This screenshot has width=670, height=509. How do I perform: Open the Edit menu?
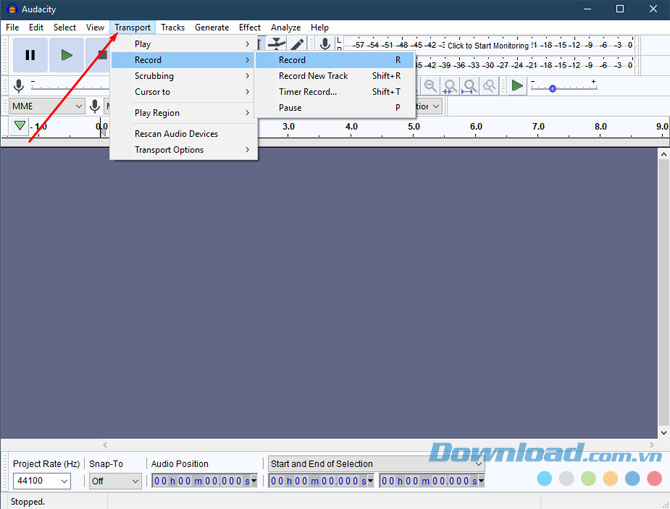[x=36, y=27]
